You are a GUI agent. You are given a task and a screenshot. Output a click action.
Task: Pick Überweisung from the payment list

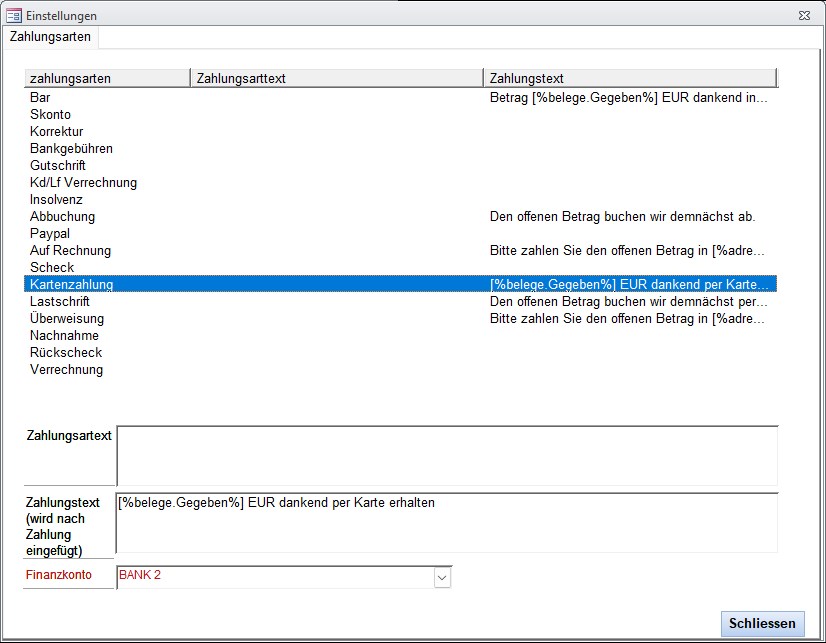click(x=67, y=319)
